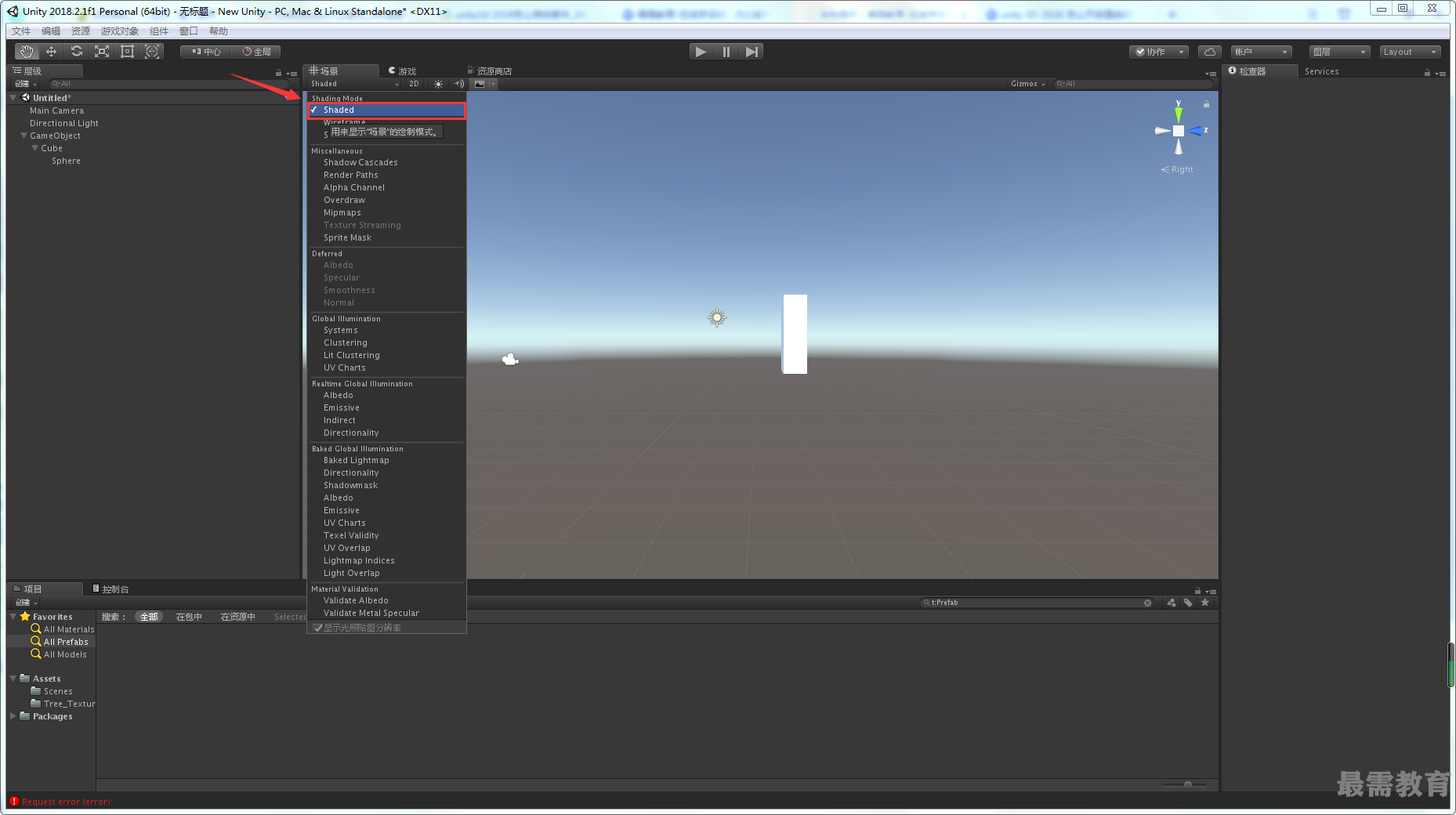
Task: Open the Layout dropdown
Action: [1410, 52]
